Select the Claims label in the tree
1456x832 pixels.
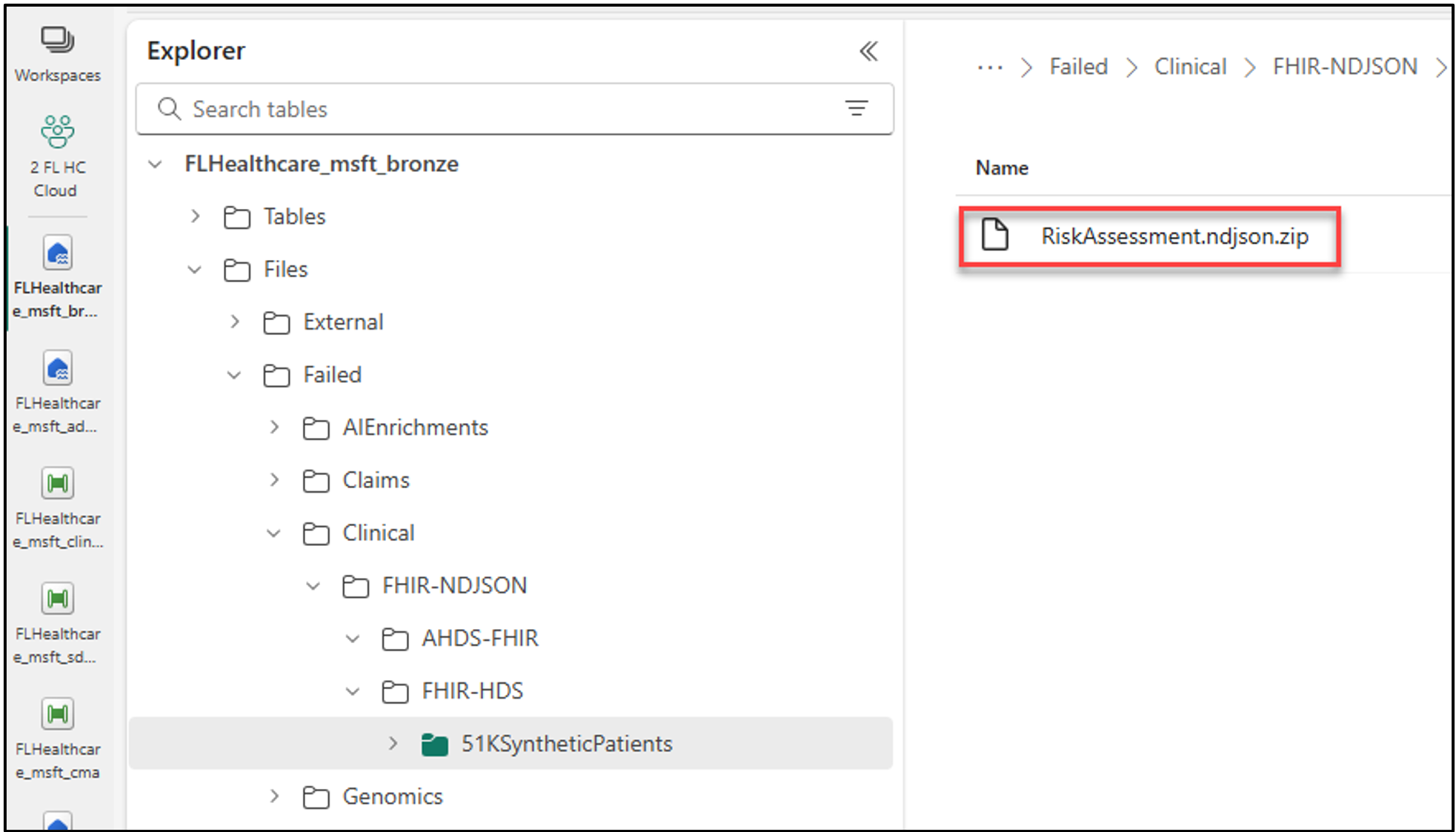pyautogui.click(x=376, y=480)
